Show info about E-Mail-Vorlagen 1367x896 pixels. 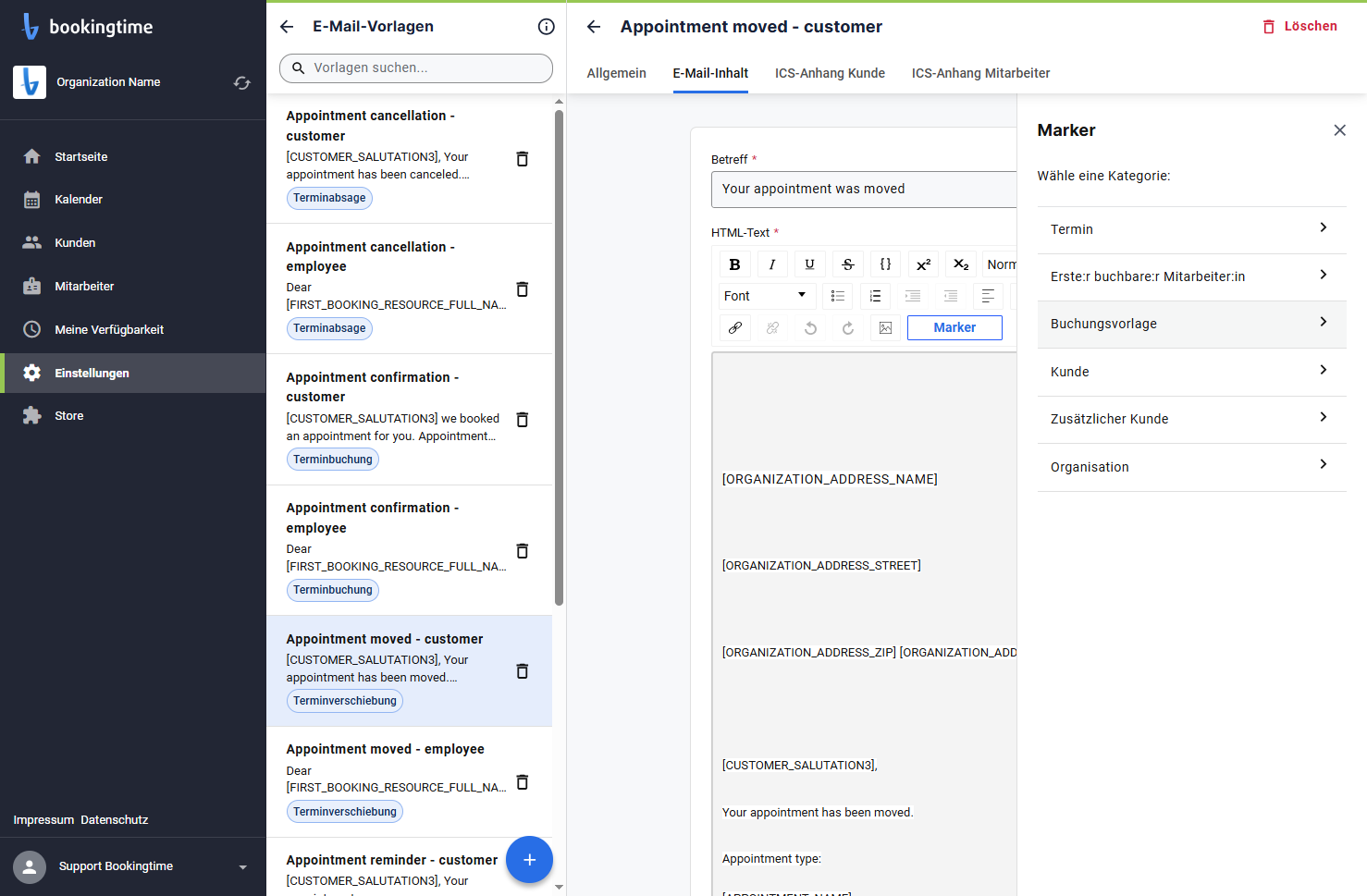click(547, 27)
